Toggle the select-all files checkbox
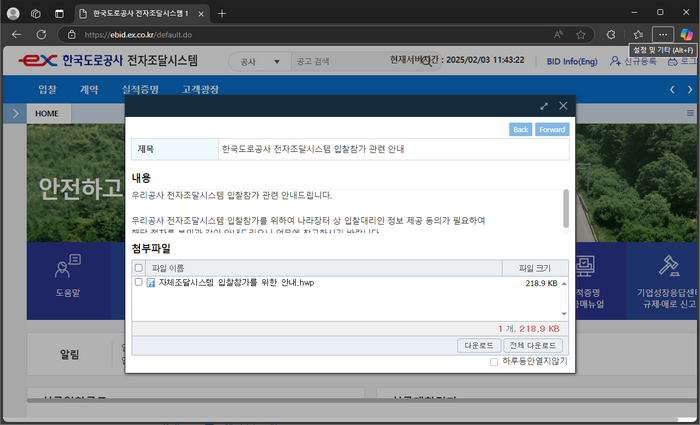 [138, 268]
